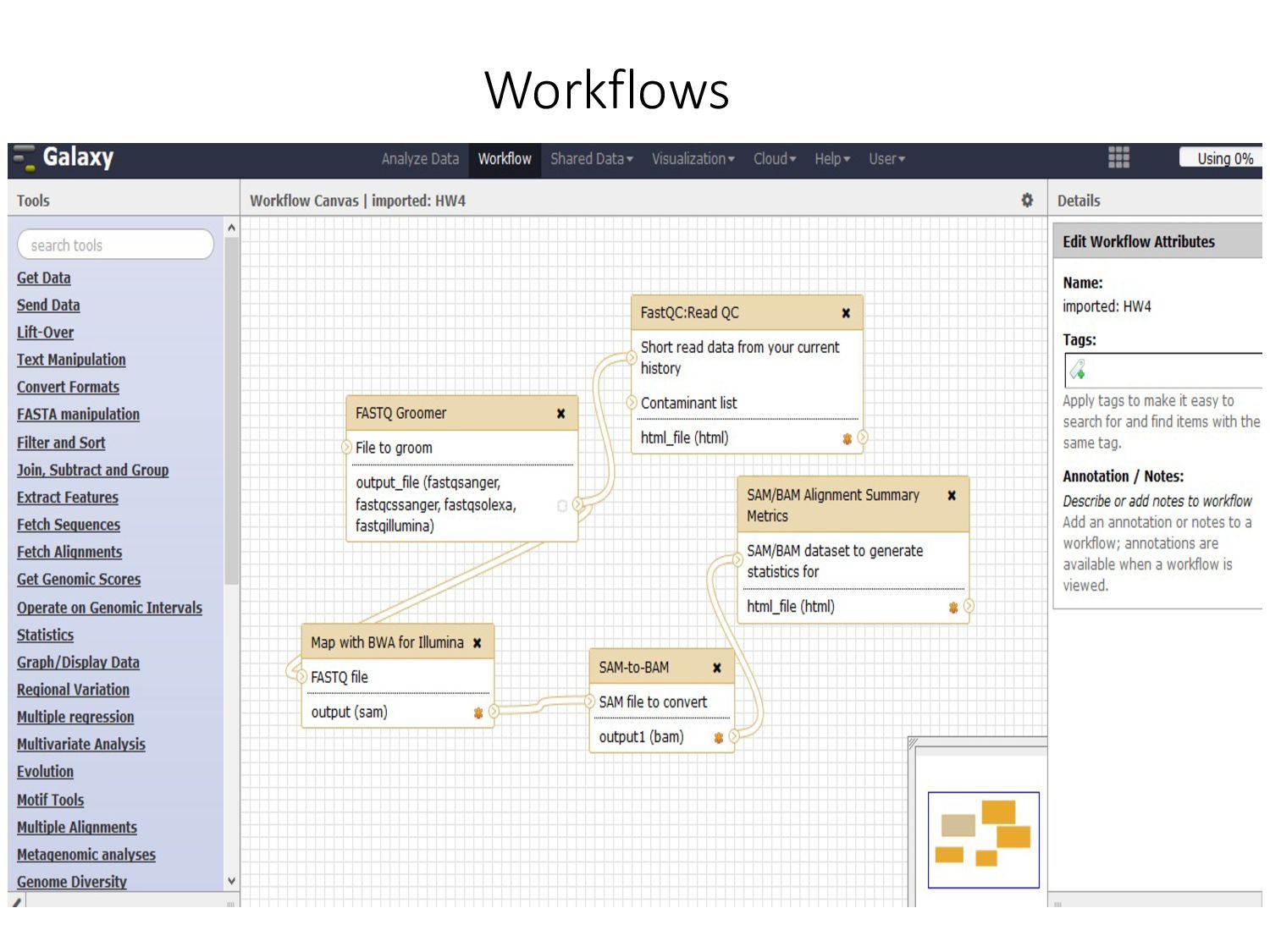Click the FASTQ file input connector
The width and height of the screenshot is (1270, 952).
[302, 676]
